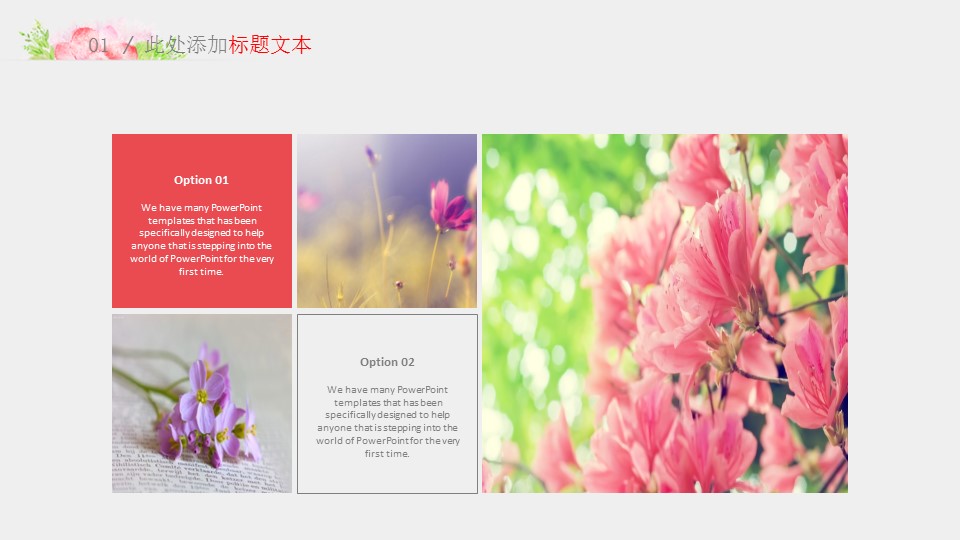The width and height of the screenshot is (960, 540).
Task: Select the "Option 01" heading
Action: [201, 180]
